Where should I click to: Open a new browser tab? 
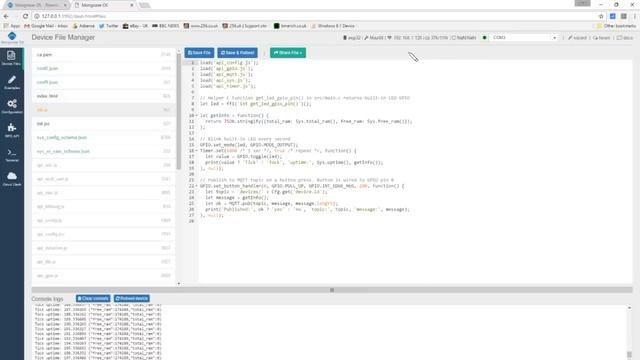tap(144, 5)
